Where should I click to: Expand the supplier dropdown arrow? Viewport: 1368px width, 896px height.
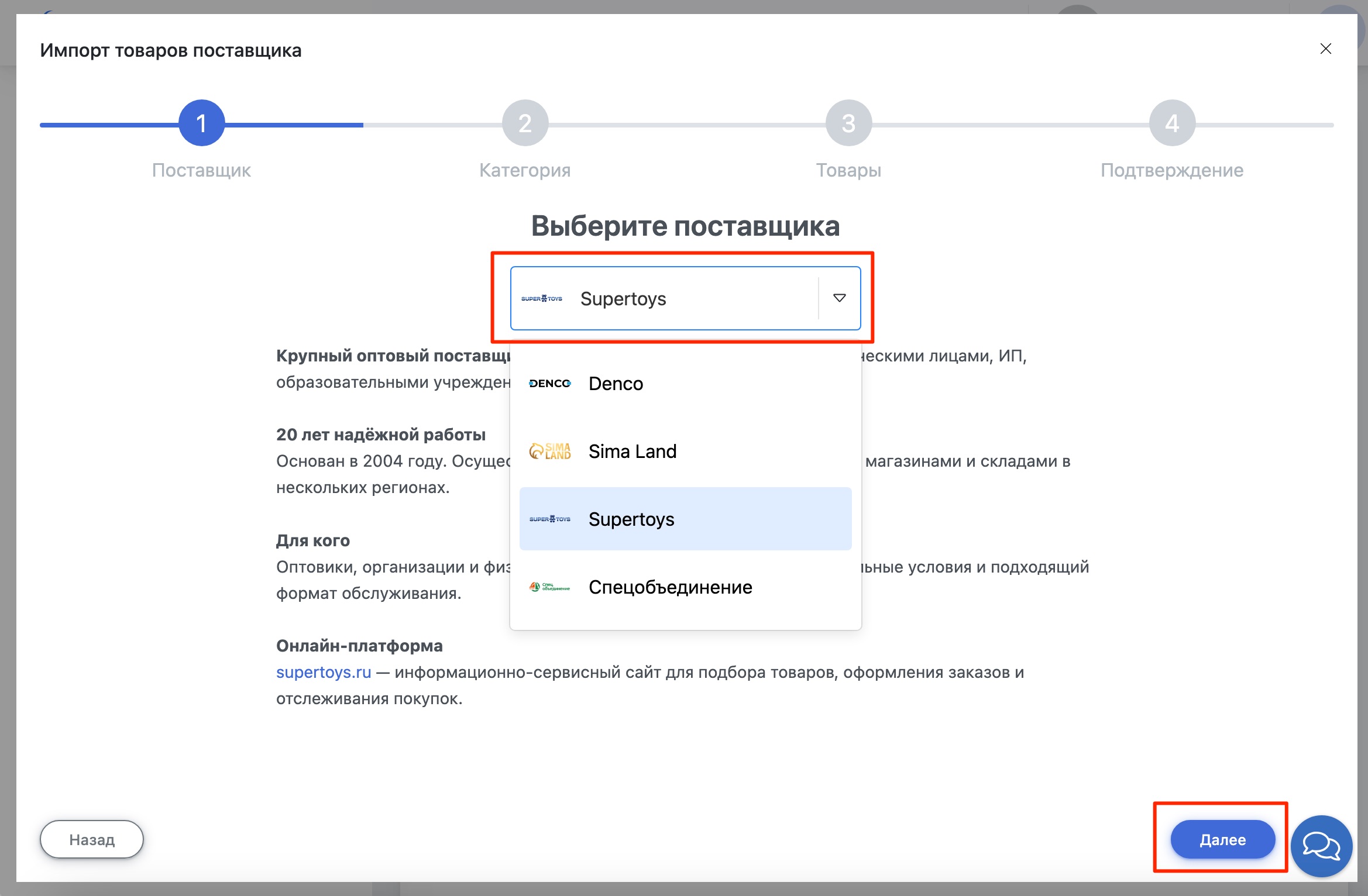click(839, 298)
